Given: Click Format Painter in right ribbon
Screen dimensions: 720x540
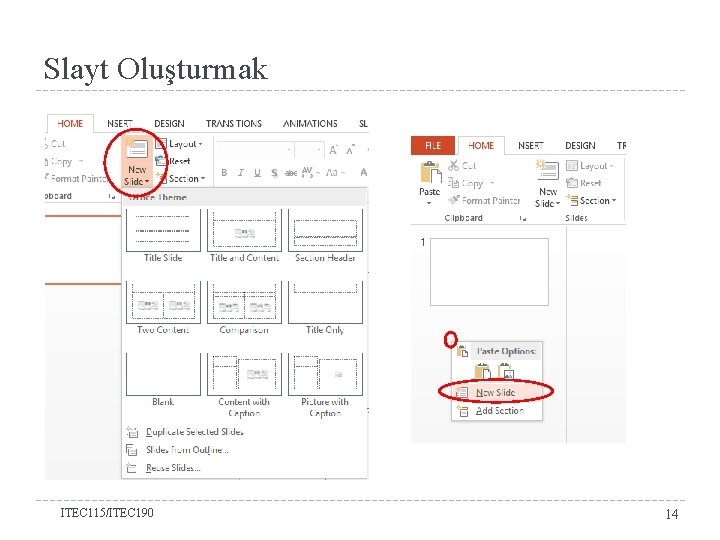Looking at the screenshot, I should (484, 200).
